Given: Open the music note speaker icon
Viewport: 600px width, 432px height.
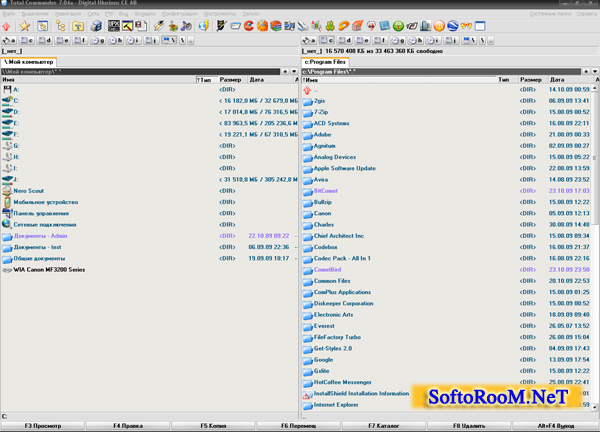Looking at the screenshot, I should coord(186,26).
